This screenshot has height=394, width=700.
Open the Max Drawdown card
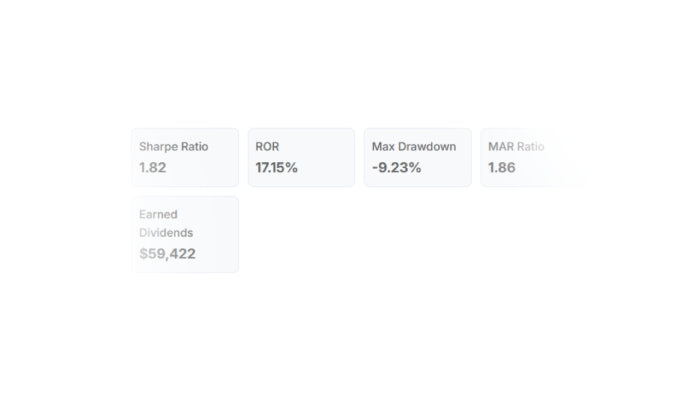[418, 157]
